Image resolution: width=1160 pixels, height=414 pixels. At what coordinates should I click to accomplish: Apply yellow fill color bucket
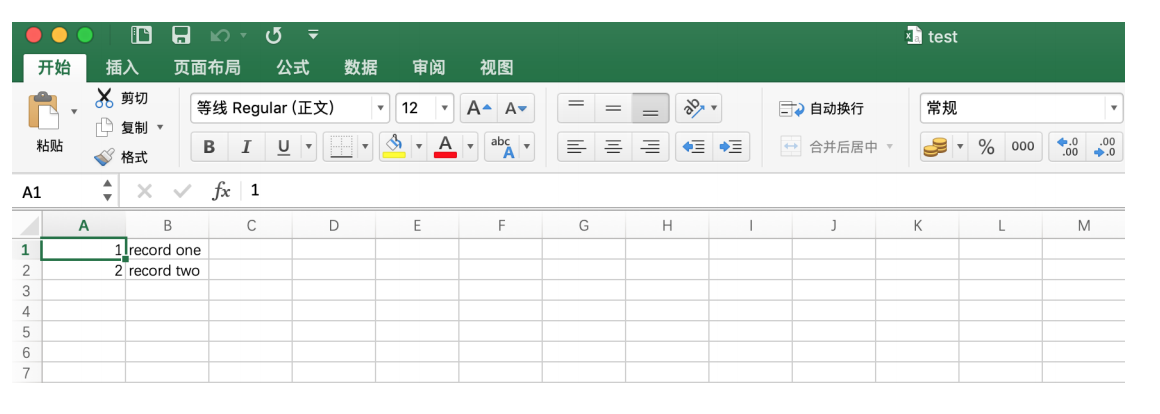(394, 147)
